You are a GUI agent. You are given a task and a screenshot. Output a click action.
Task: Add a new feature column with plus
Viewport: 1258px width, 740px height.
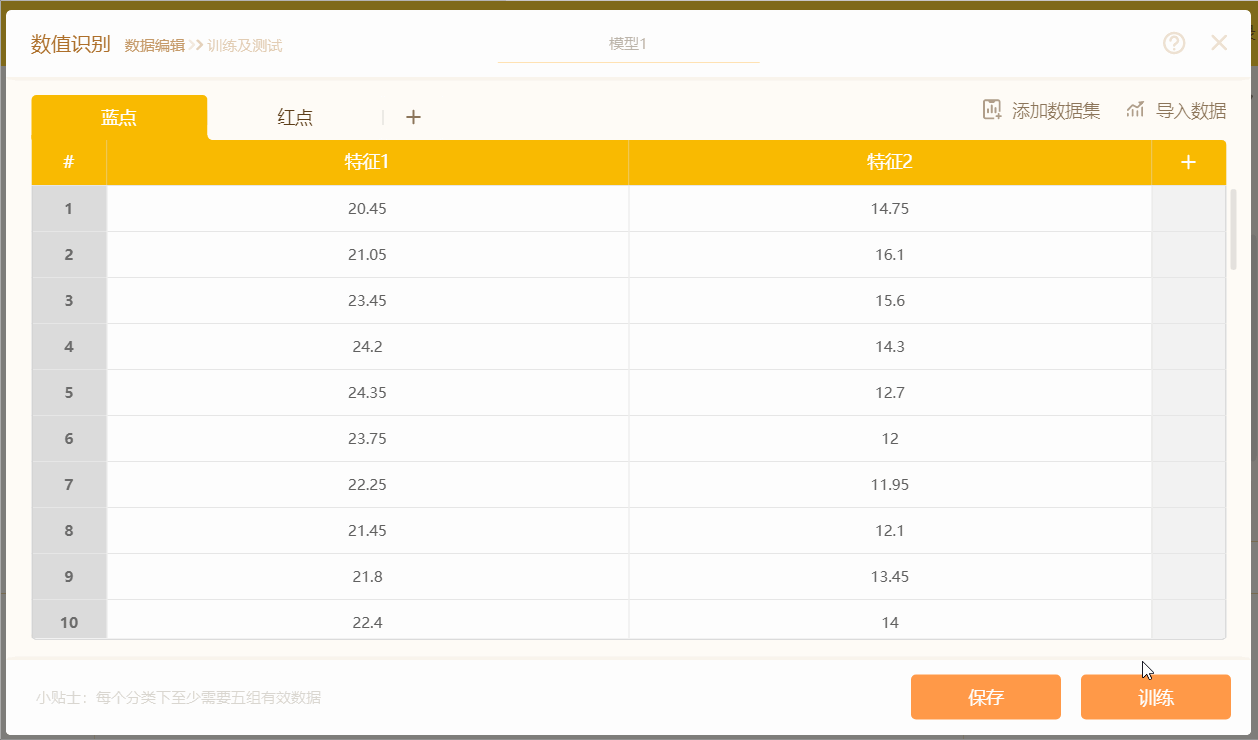coord(1188,162)
